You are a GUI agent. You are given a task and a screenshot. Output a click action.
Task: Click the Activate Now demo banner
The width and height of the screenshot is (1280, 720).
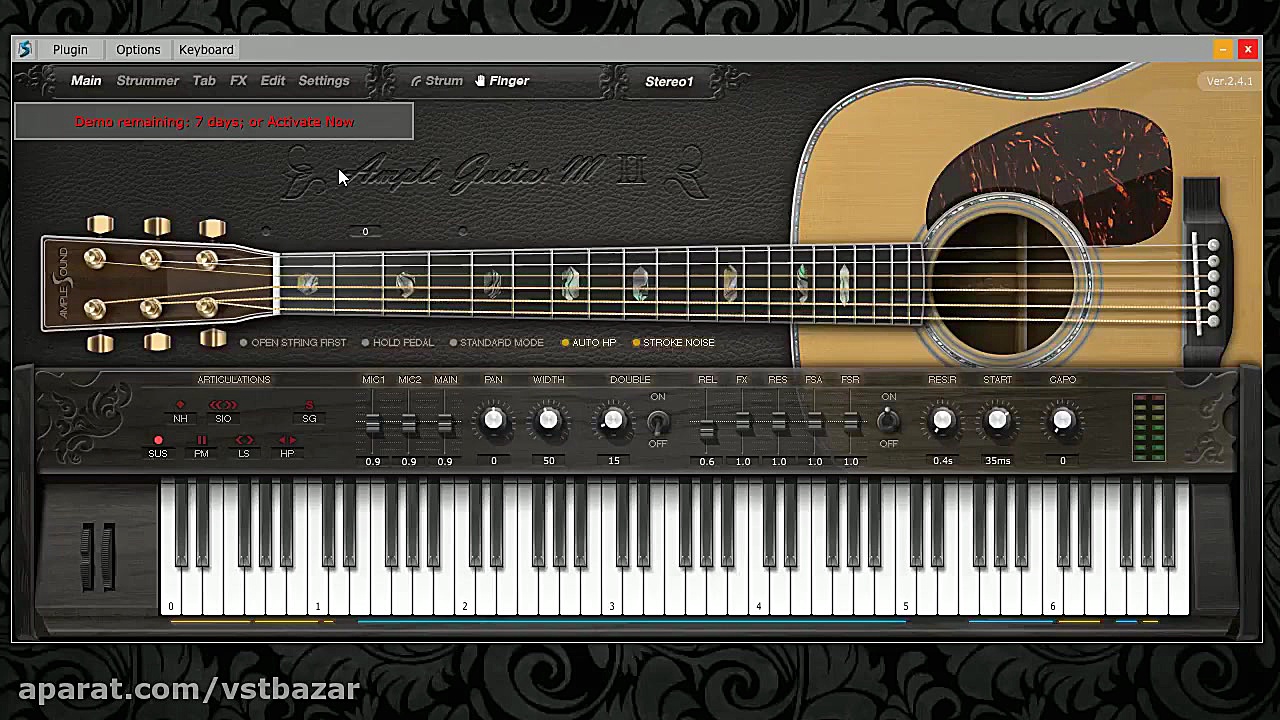coord(214,122)
